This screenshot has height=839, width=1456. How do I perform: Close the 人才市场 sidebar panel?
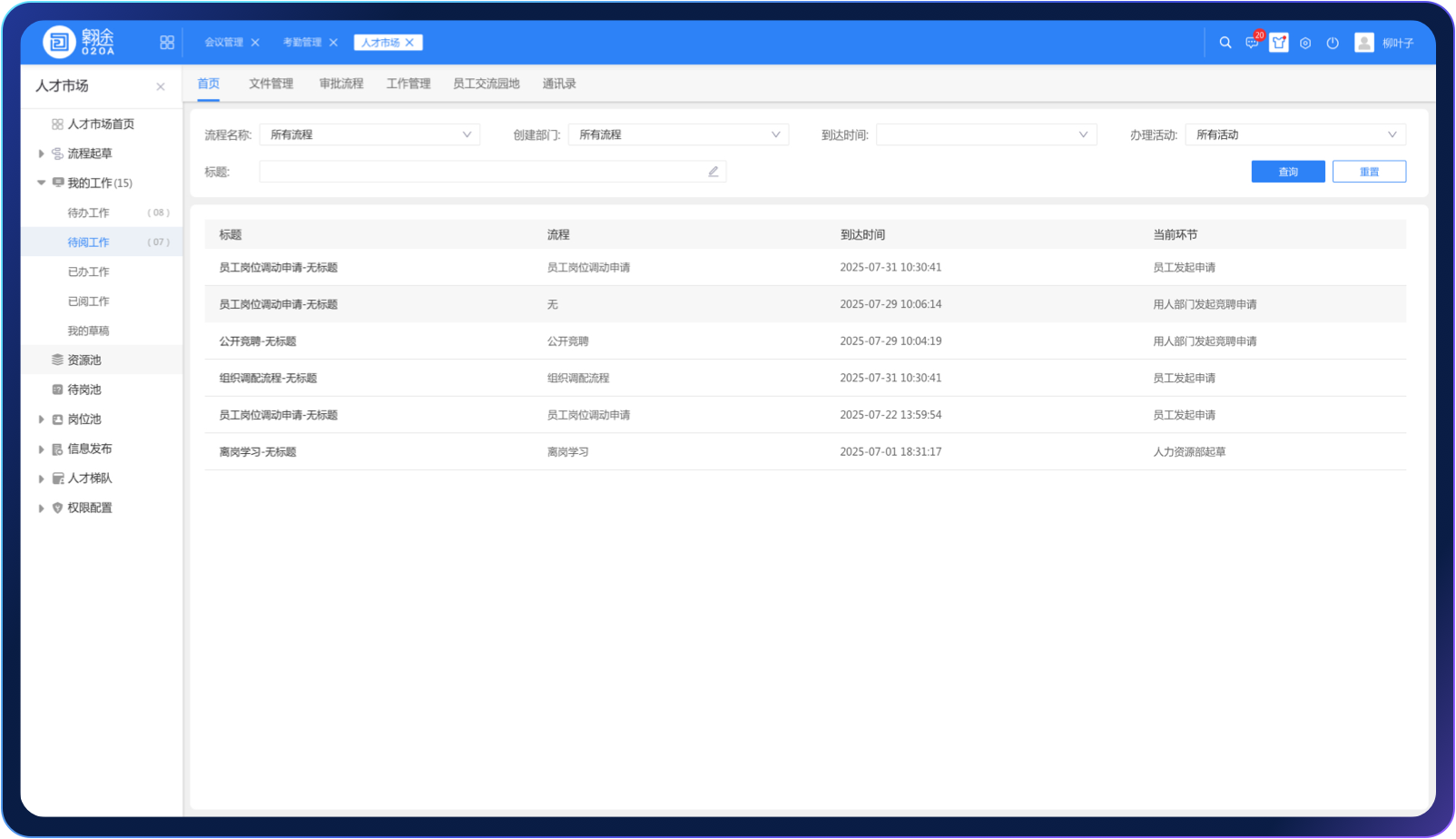click(x=161, y=86)
